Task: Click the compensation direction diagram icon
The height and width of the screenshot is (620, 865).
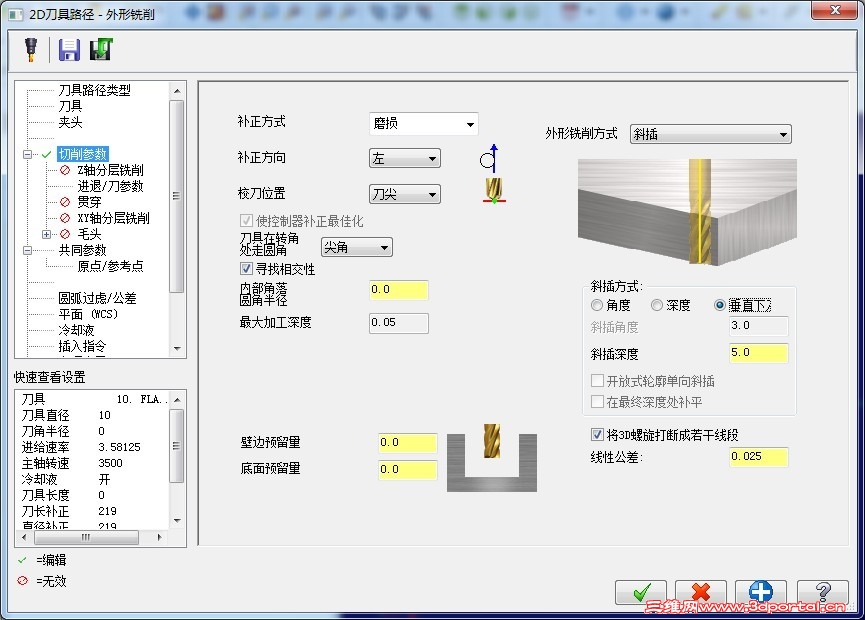Action: click(489, 159)
